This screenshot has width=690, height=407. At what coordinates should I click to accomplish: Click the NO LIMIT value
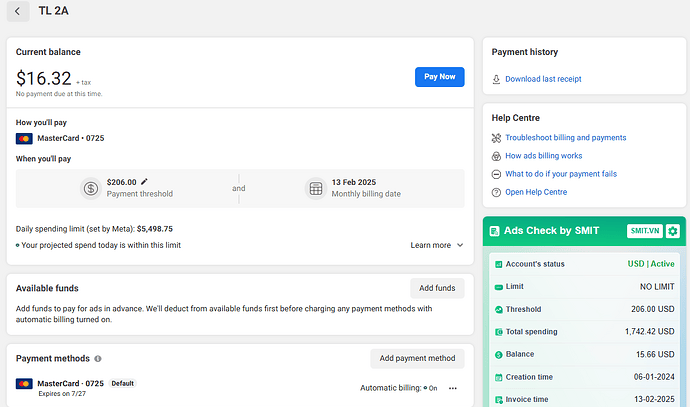[x=657, y=286]
